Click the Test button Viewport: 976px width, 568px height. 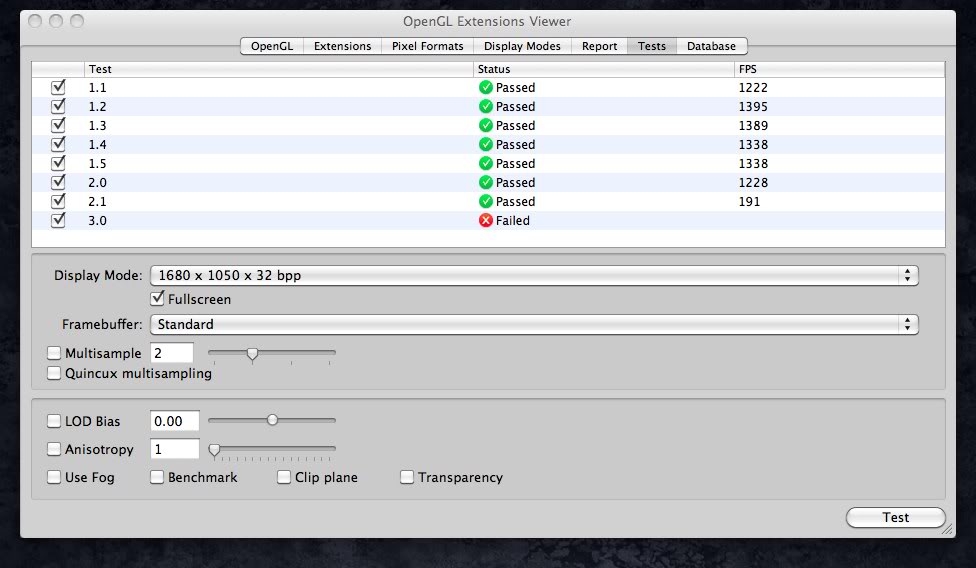coord(896,518)
